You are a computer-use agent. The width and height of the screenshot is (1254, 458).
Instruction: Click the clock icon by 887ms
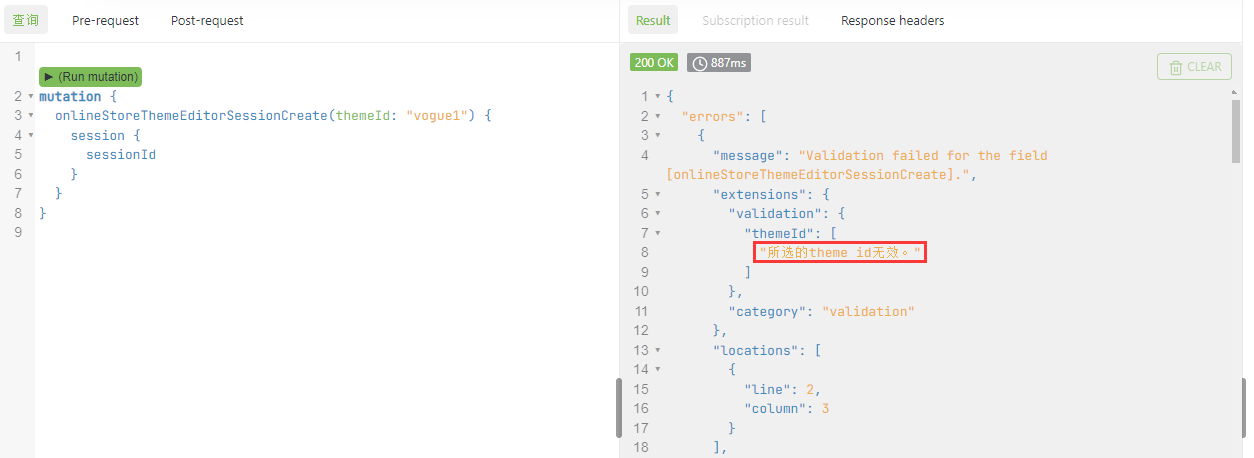[x=700, y=63]
